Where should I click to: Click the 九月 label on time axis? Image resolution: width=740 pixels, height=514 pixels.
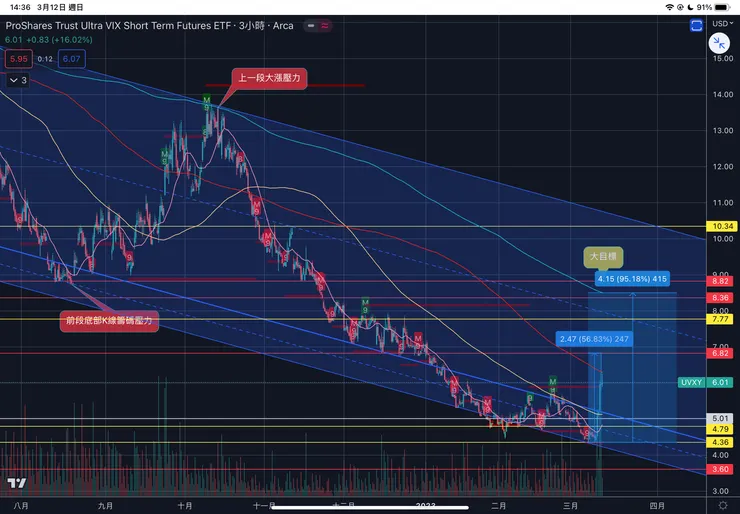[105, 506]
